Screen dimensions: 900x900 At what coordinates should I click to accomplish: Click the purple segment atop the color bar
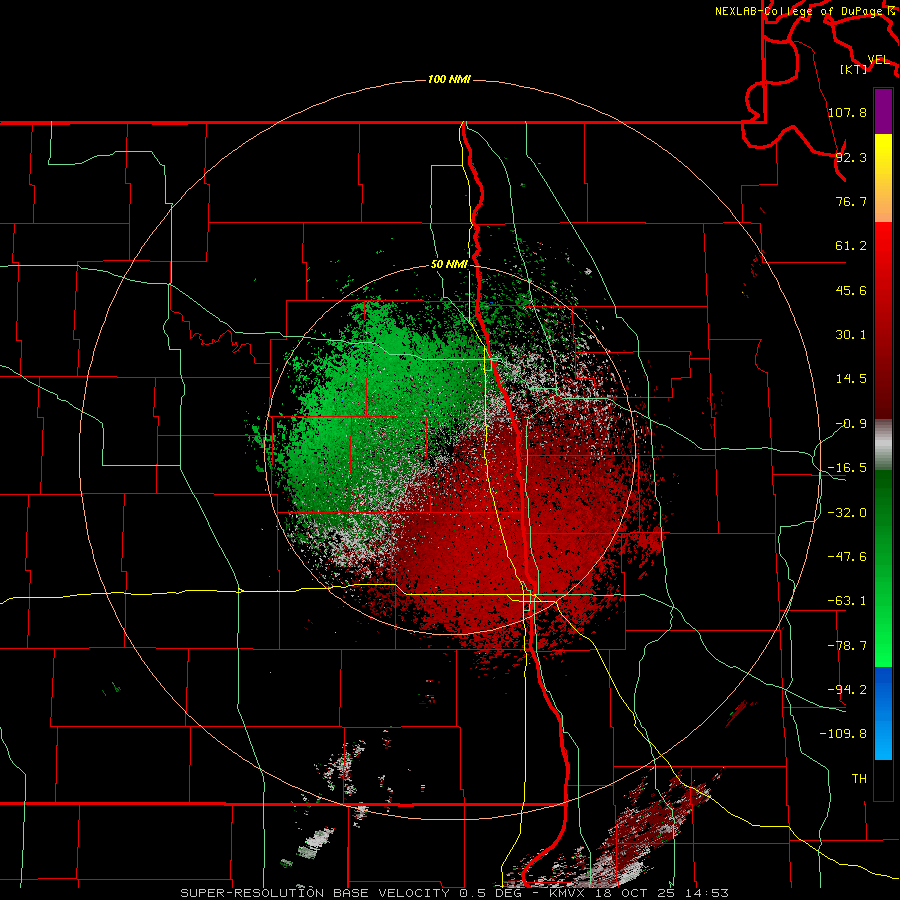pyautogui.click(x=883, y=111)
